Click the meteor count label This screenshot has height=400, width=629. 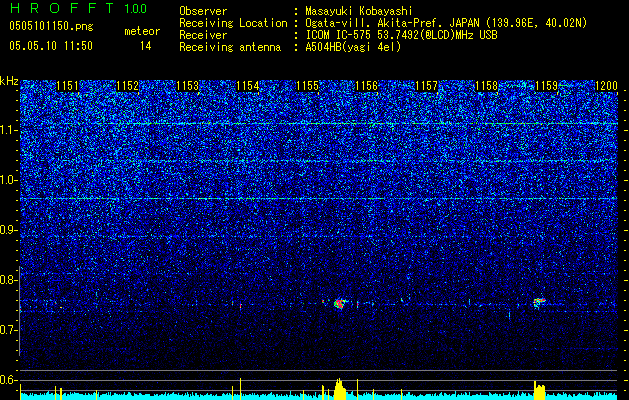pos(142,31)
